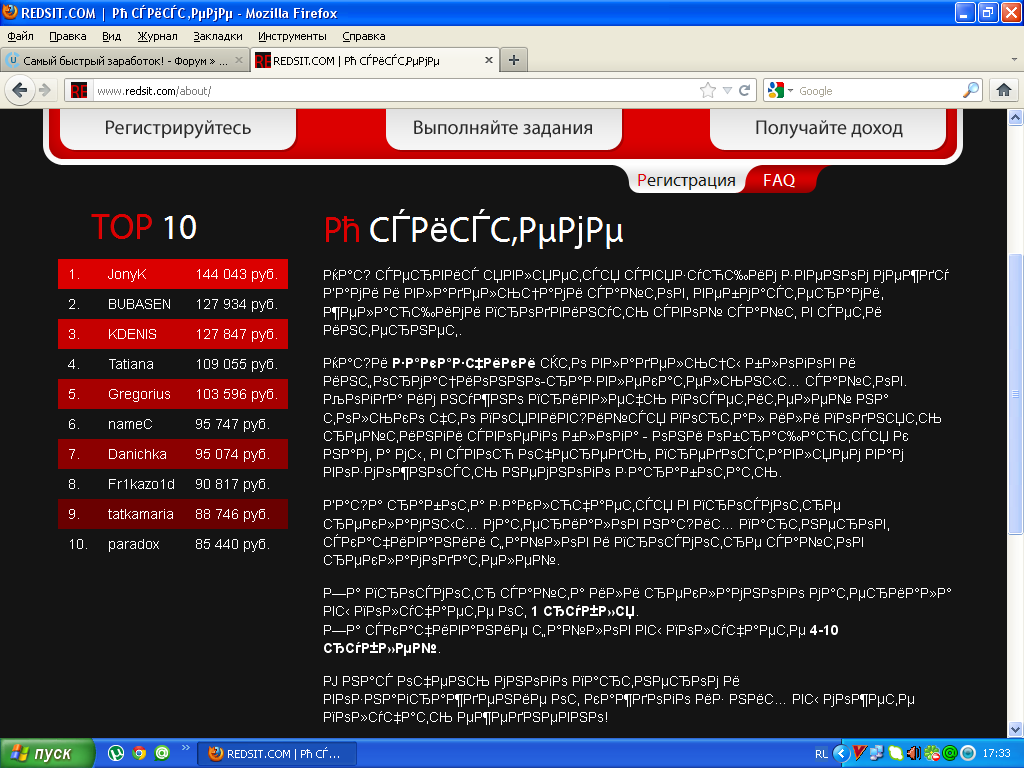Open the address bar history dropdown arrow
Screen dimensions: 1024x768
pos(727,91)
